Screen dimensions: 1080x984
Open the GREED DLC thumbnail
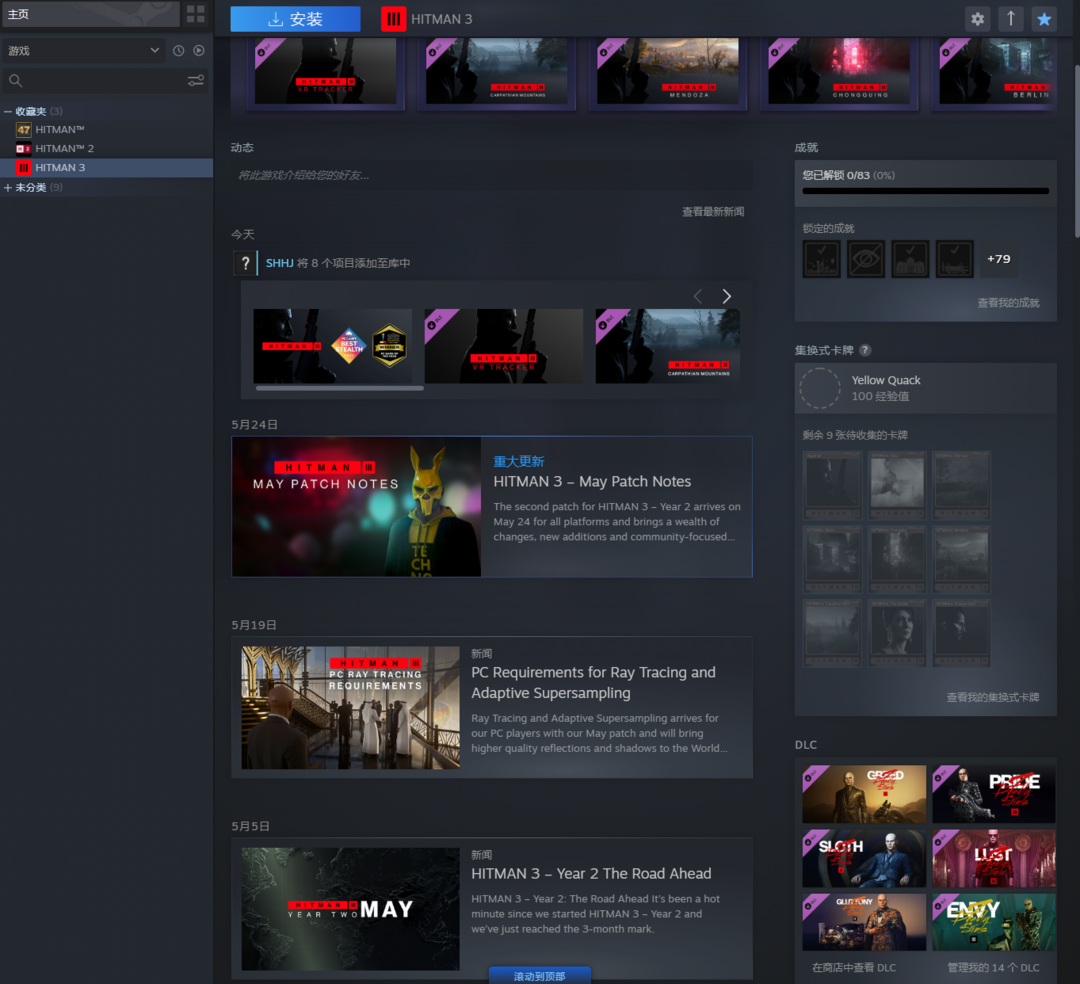pos(864,794)
